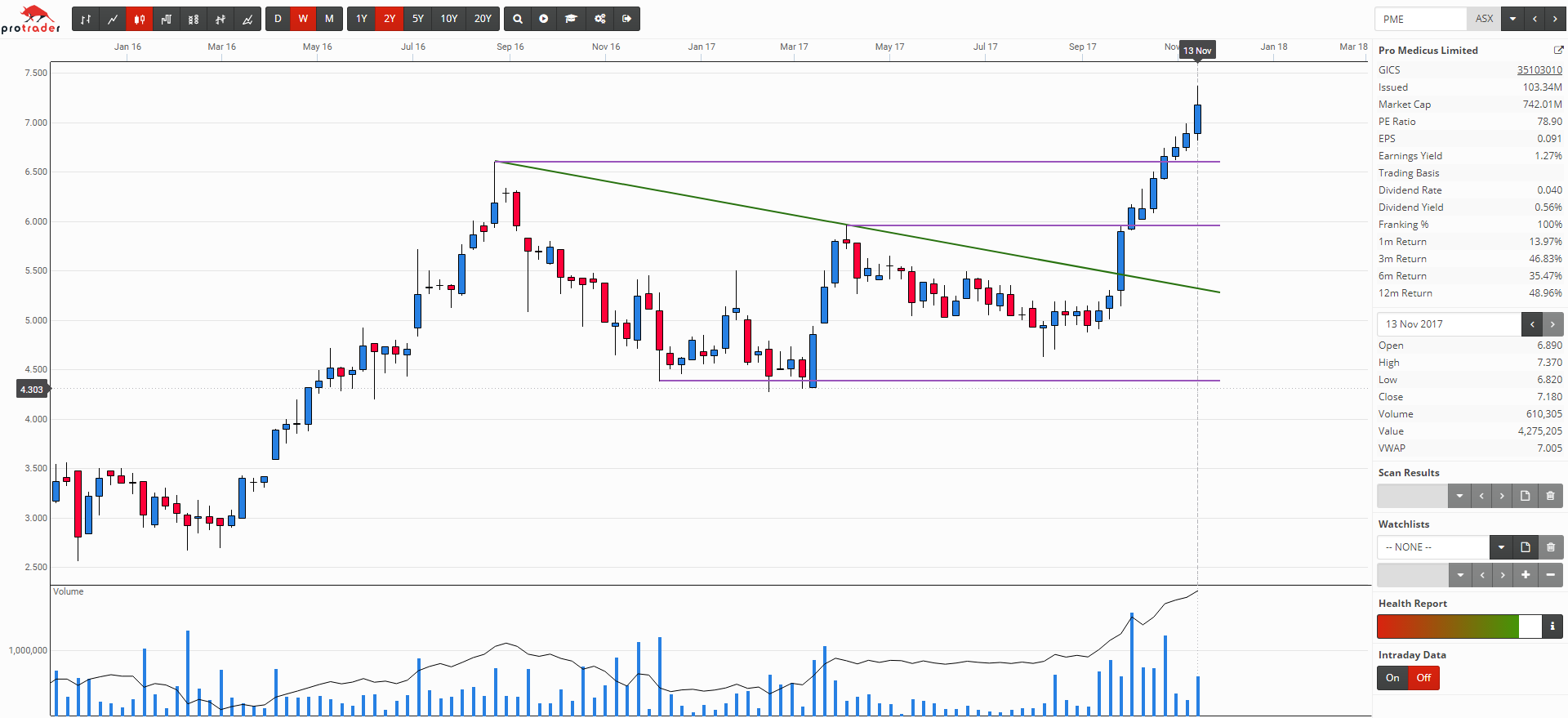Click the 12m Return value 48.96%

[x=1545, y=293]
